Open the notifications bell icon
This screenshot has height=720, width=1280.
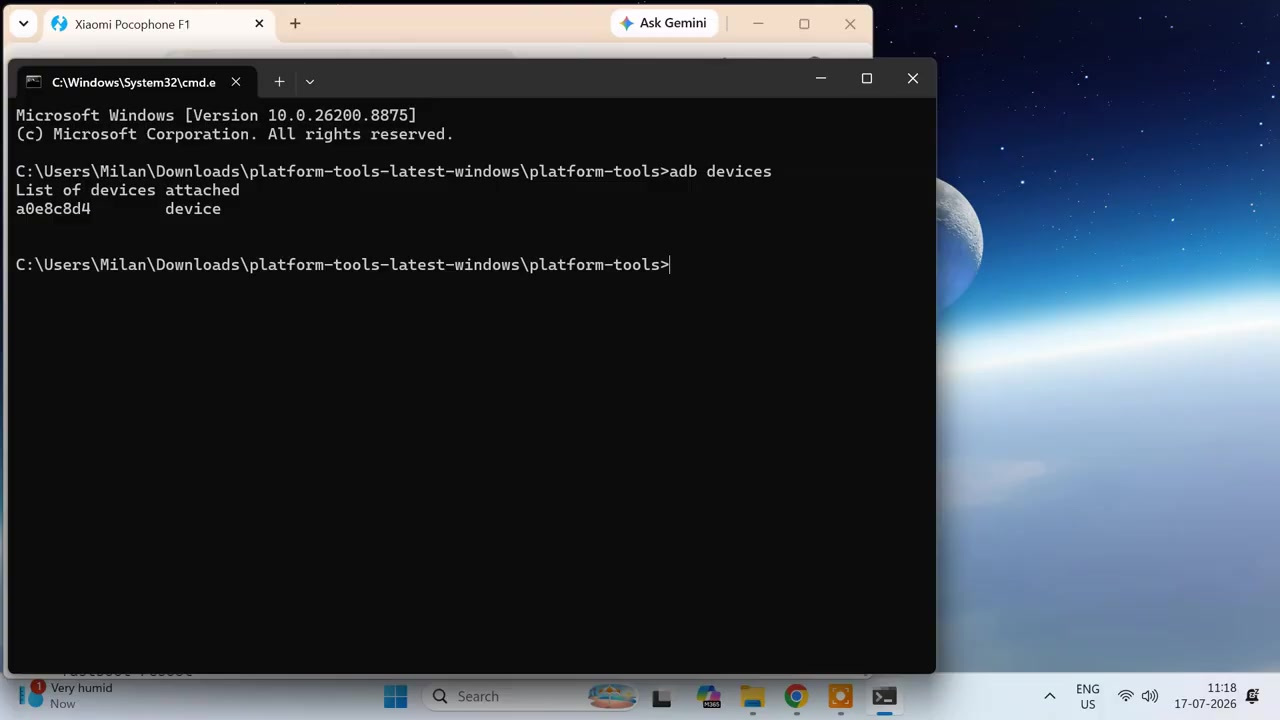[1252, 696]
